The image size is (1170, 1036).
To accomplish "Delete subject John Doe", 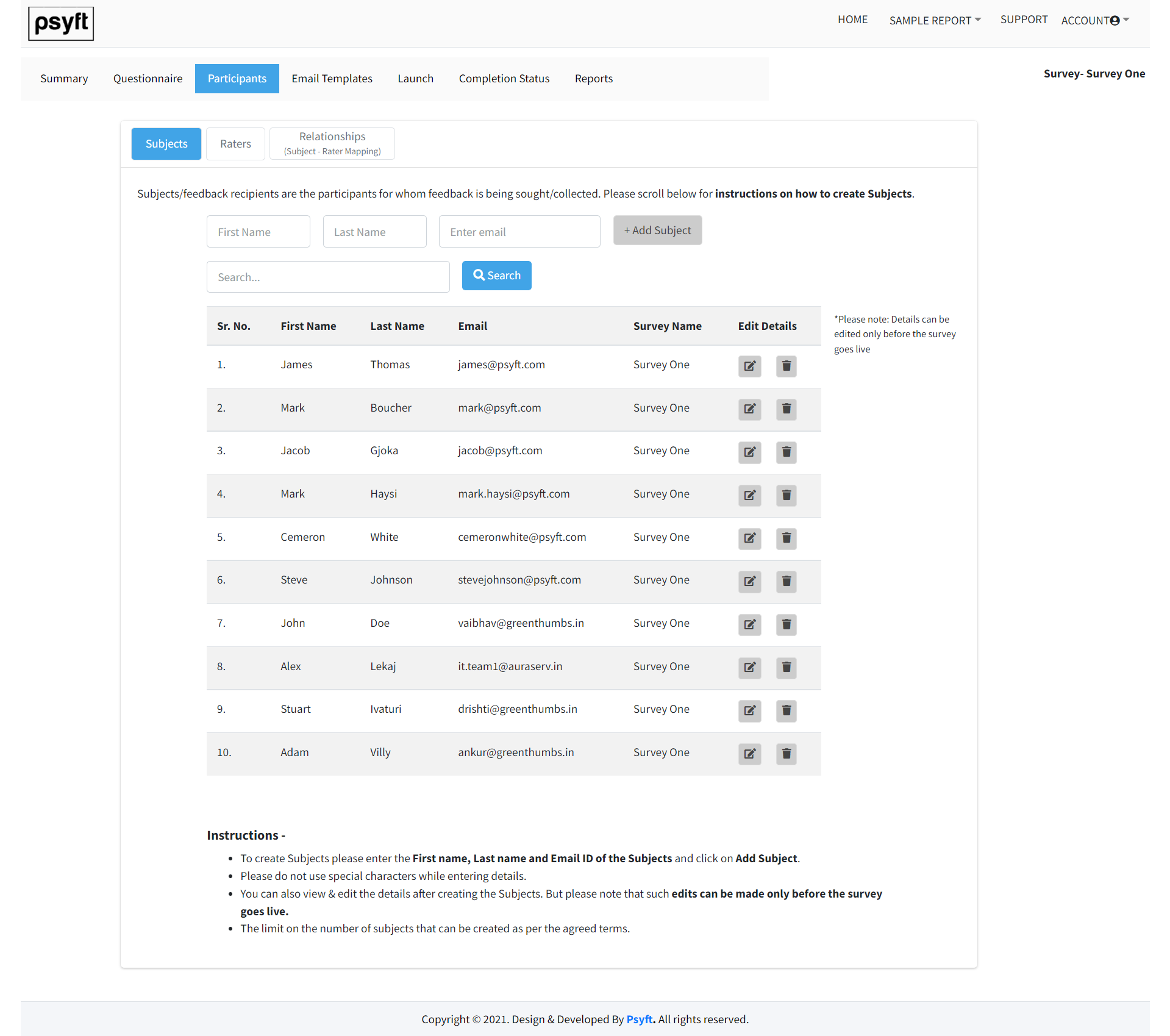I will tap(787, 625).
